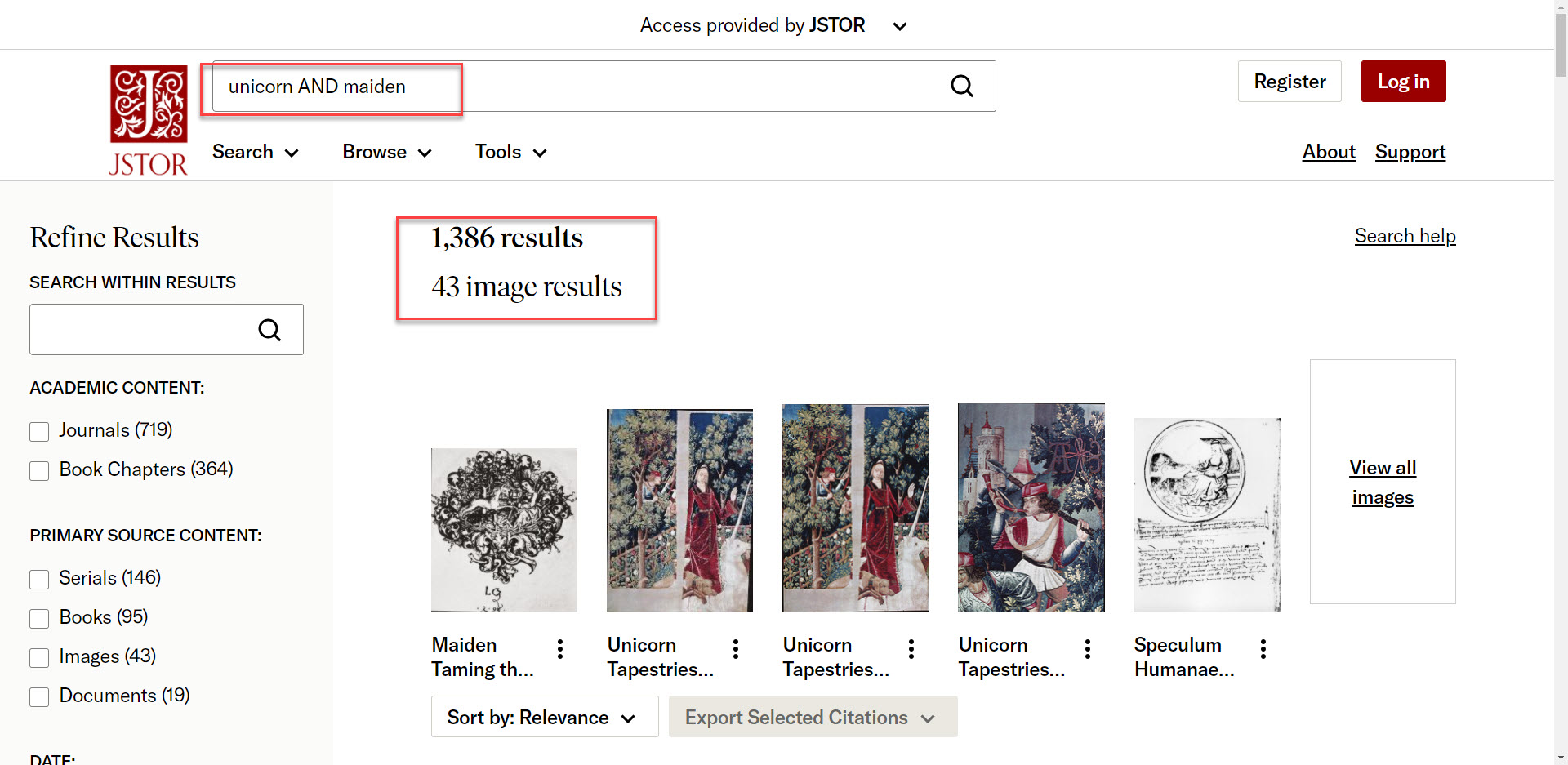Select the Serials (146) checkbox
Screen dimensions: 1568x765
pyautogui.click(x=39, y=579)
